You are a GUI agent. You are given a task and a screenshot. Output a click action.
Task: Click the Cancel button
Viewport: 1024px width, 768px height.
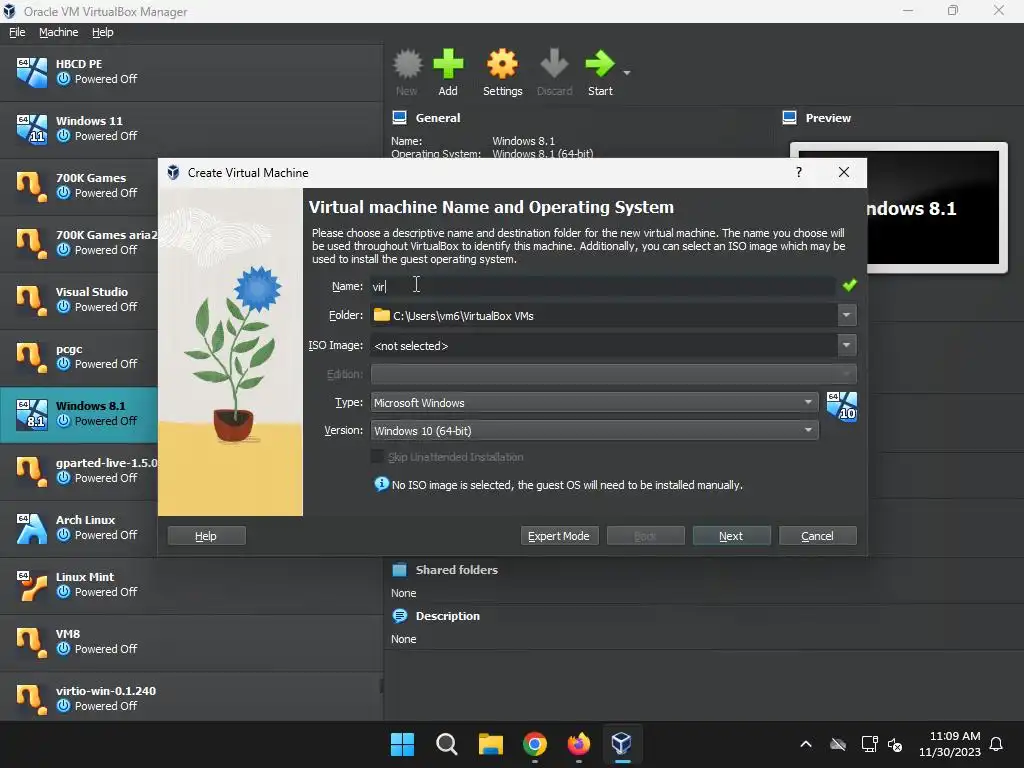pos(818,536)
